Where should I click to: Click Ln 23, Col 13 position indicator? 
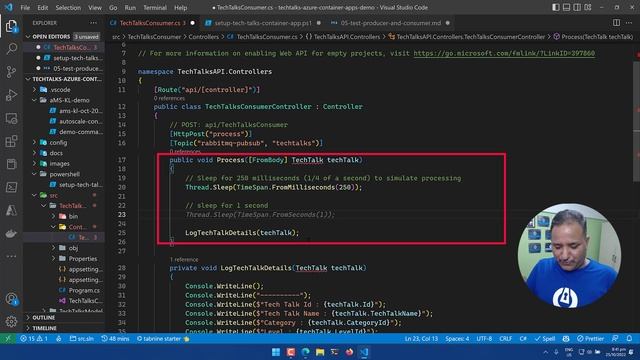[421, 338]
